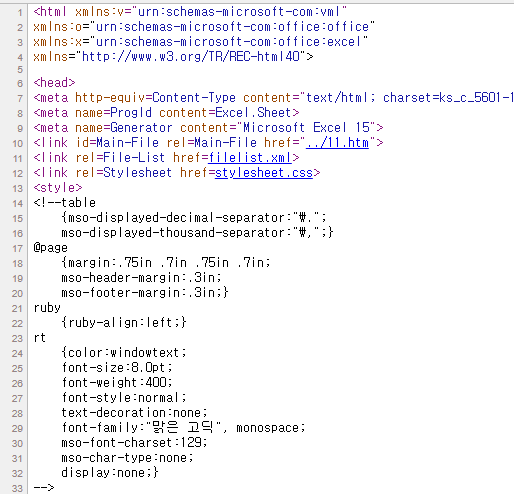Click 'mso-font-charset:129' line
Screen dimensions: 514x494
pyautogui.click(x=134, y=443)
